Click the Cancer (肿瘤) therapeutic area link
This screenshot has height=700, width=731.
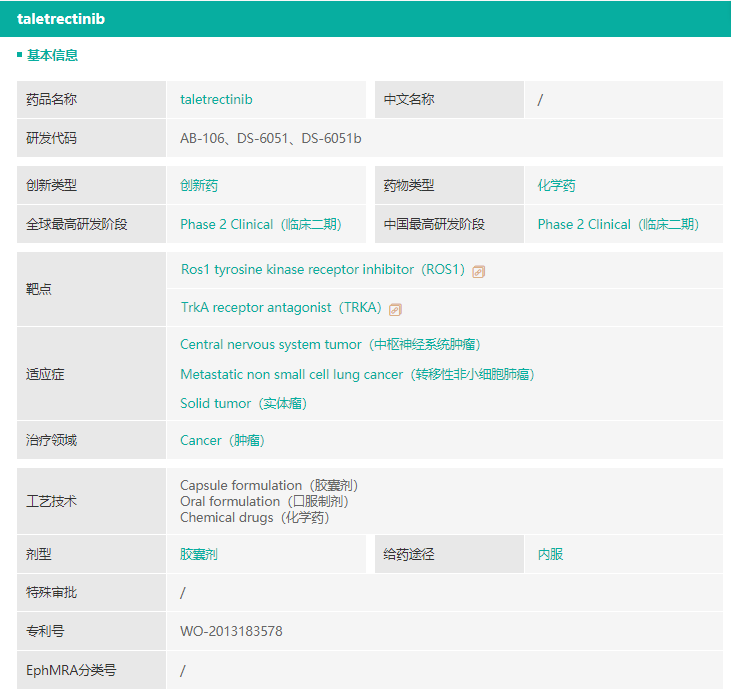coord(222,440)
